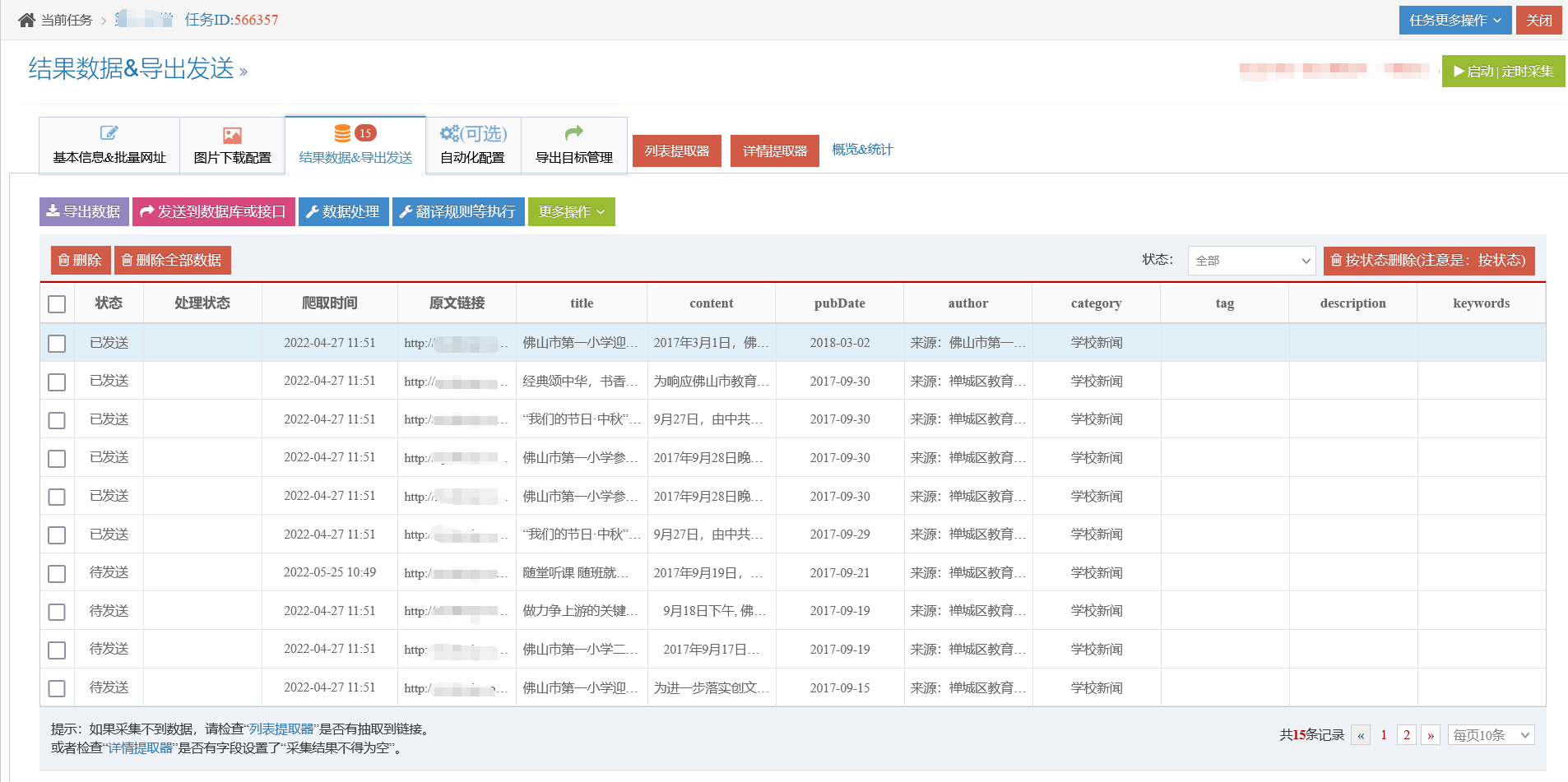Select the 结果数据&导出发送 tab
The image size is (1568, 782).
click(355, 146)
